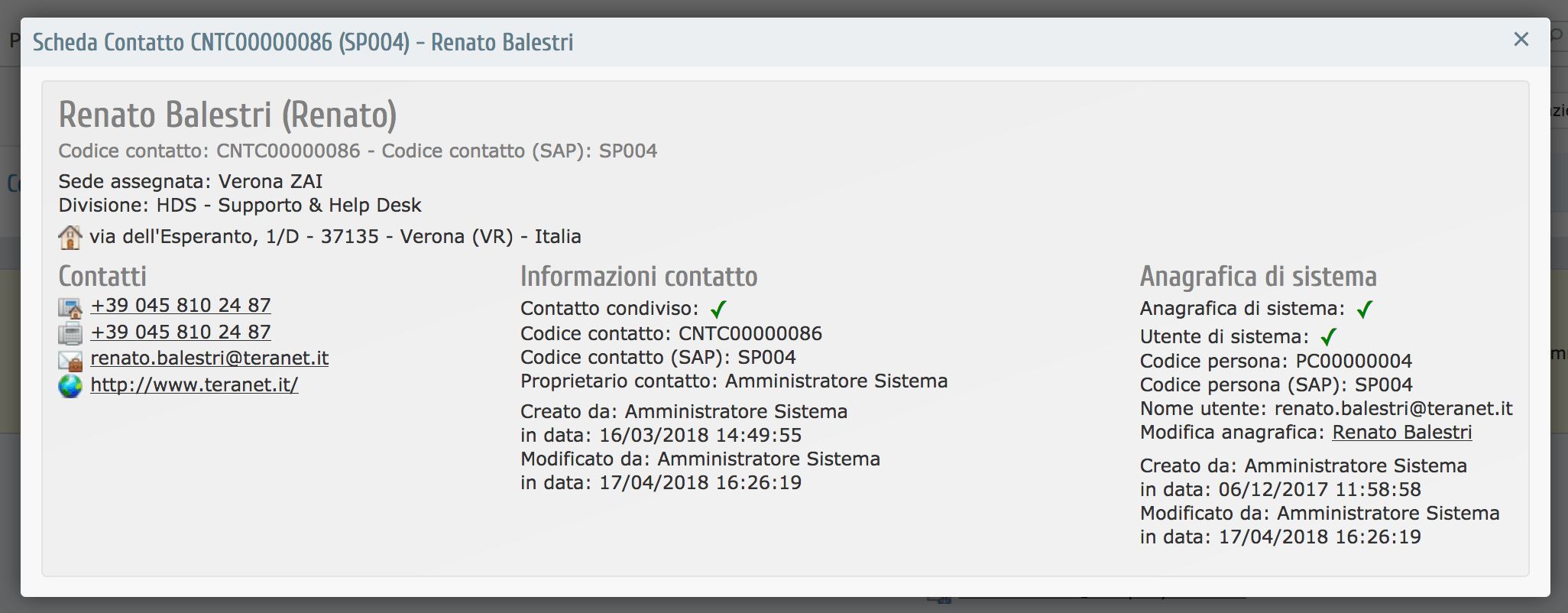Click the fax machine icon
The image size is (1568, 613).
click(70, 333)
